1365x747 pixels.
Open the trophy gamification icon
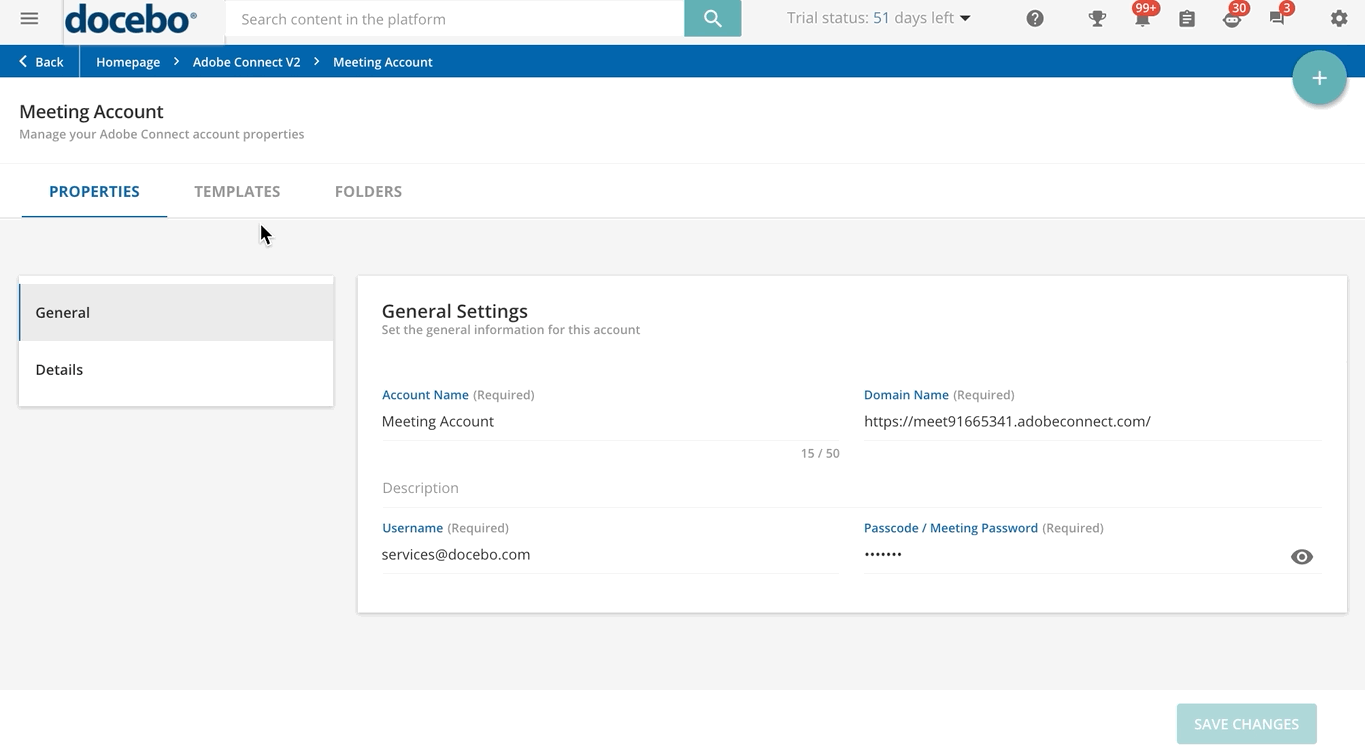click(x=1097, y=18)
